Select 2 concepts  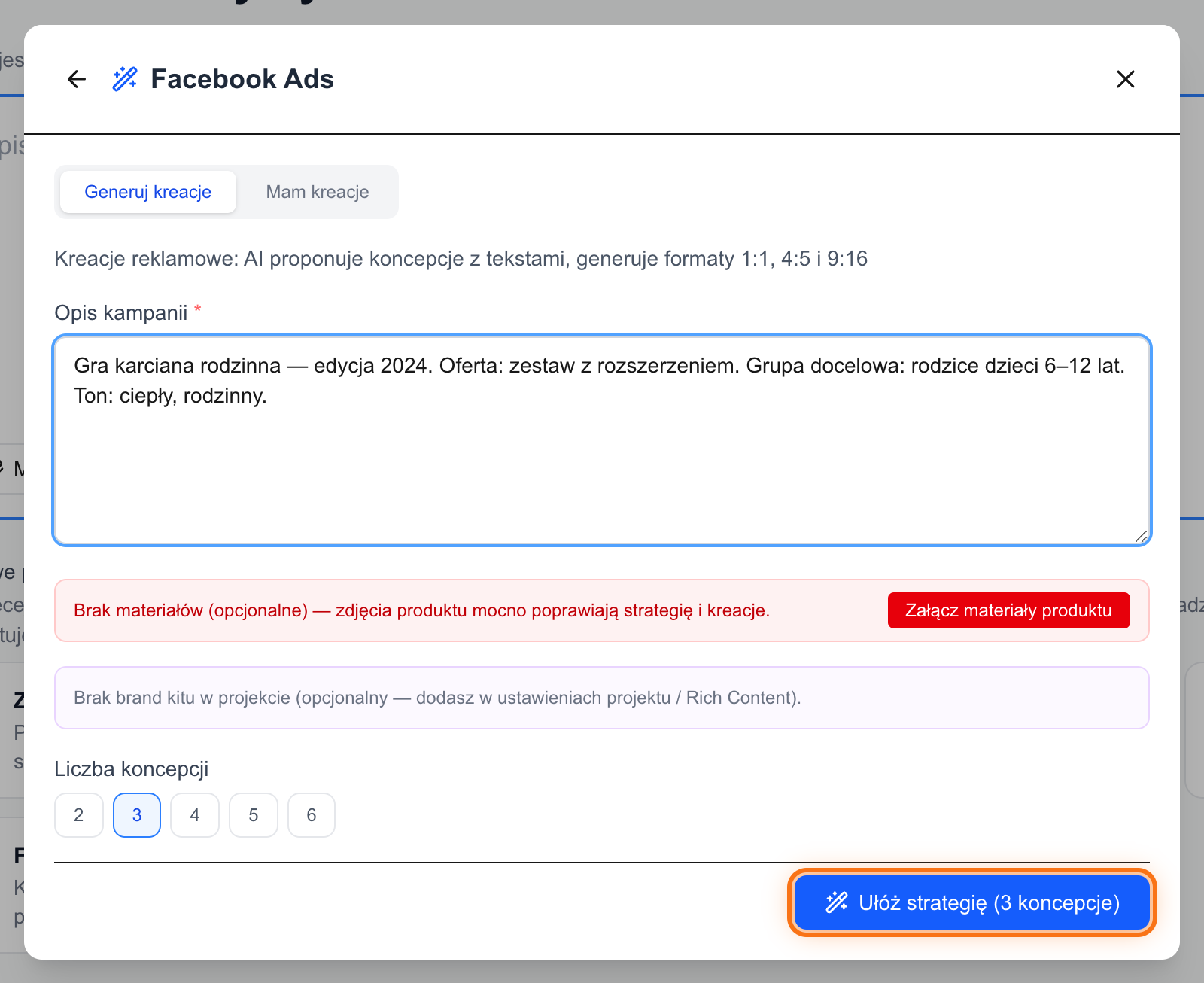coord(79,815)
